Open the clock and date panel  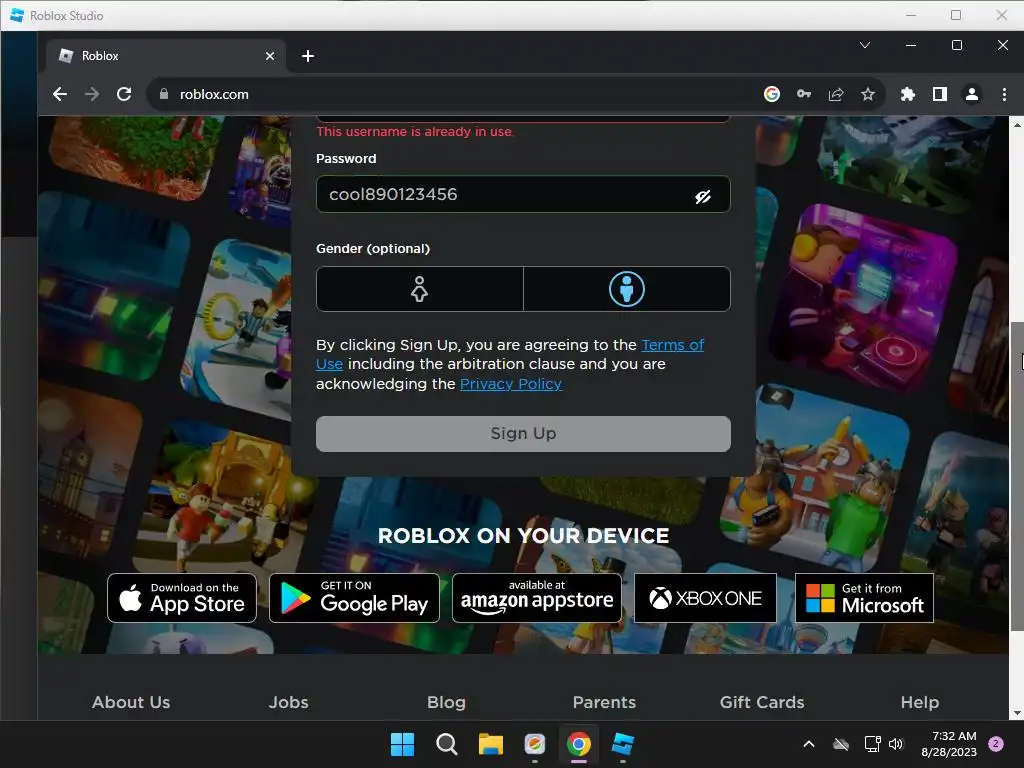coord(949,744)
